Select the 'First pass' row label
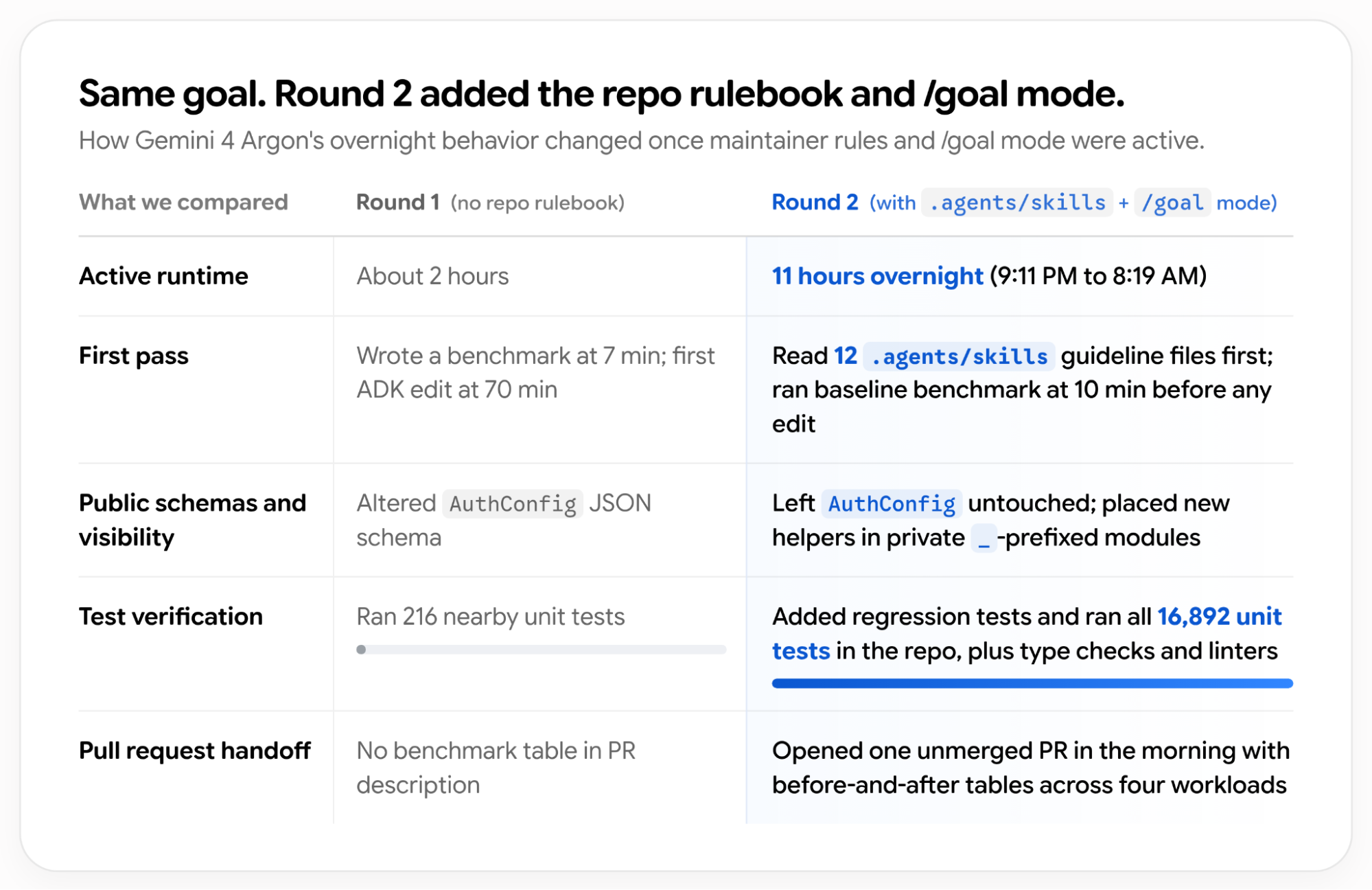This screenshot has height=890, width=1372. click(x=133, y=356)
